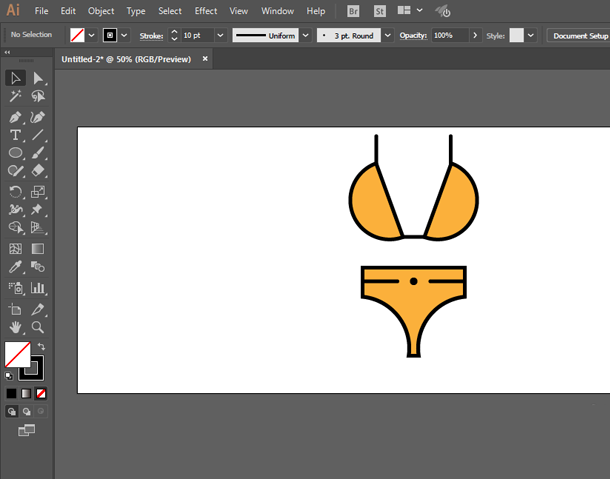Click the Fill color box in toolbox
Image resolution: width=610 pixels, height=479 pixels.
point(16,353)
